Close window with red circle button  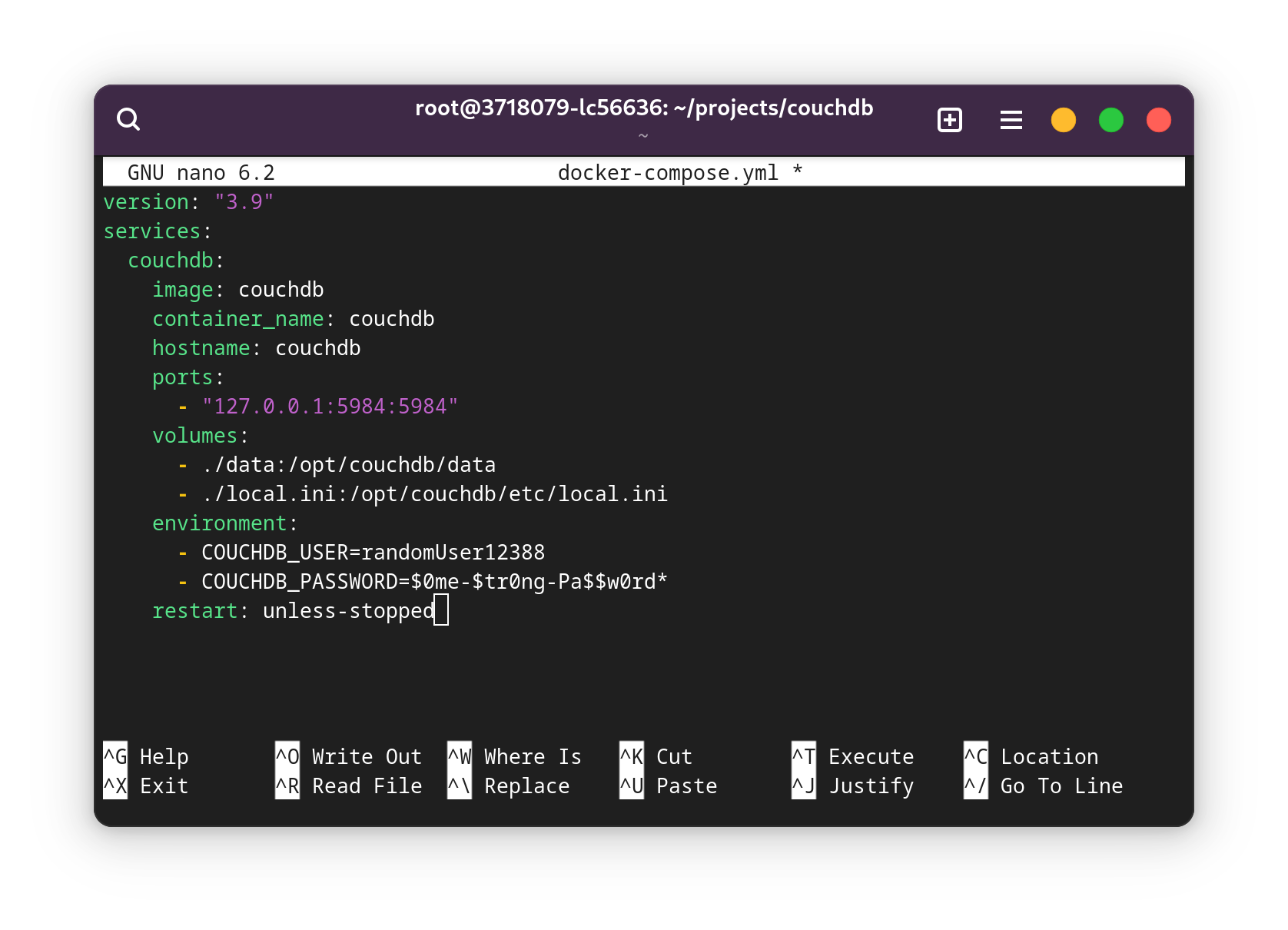pos(1158,120)
